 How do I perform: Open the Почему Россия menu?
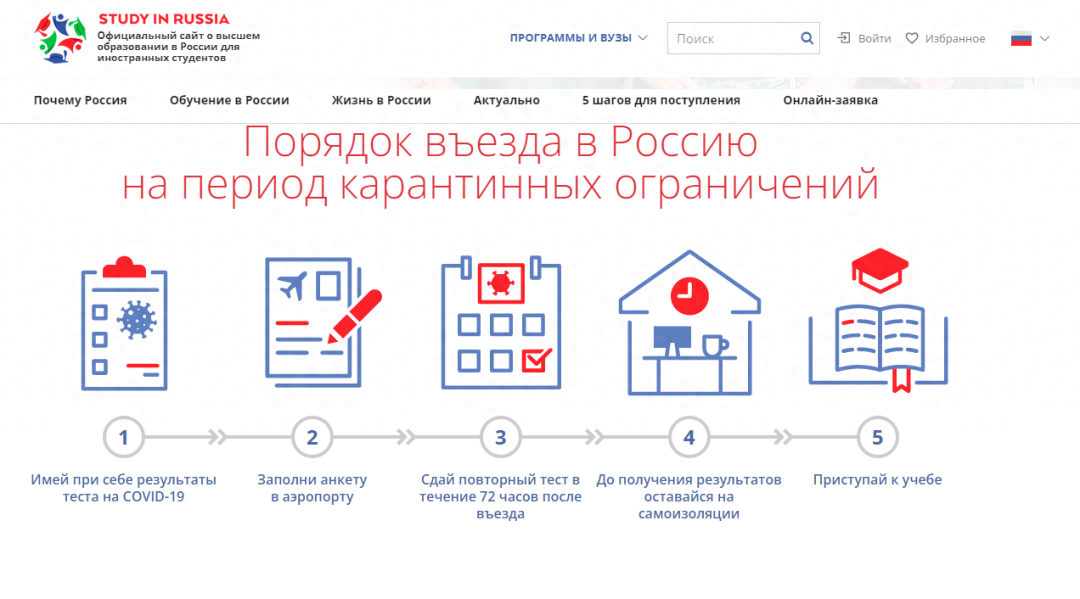pyautogui.click(x=80, y=100)
